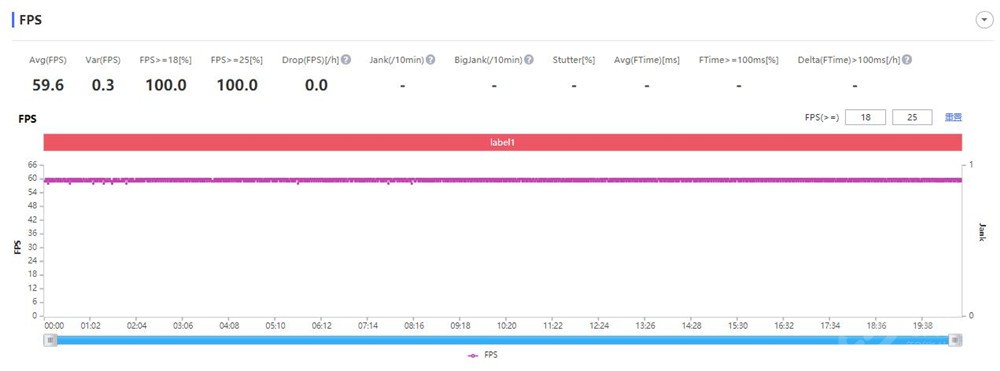Open help icon next to Delta(FTime)>100ms[/h]
Viewport: 1000px width, 371px height.
[x=906, y=60]
